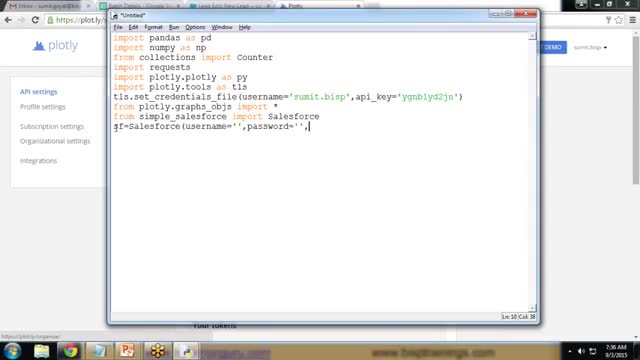Show hidden system tray icons
Screen dimensions: 640x360
tap(570, 351)
